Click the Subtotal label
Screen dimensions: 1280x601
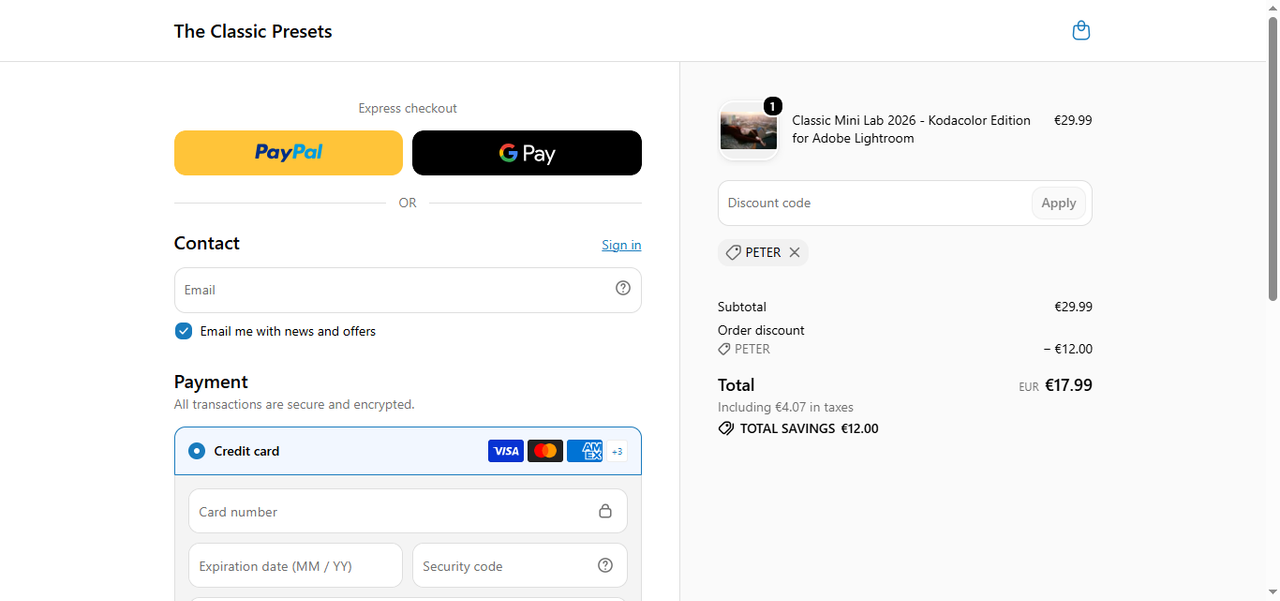(x=742, y=307)
